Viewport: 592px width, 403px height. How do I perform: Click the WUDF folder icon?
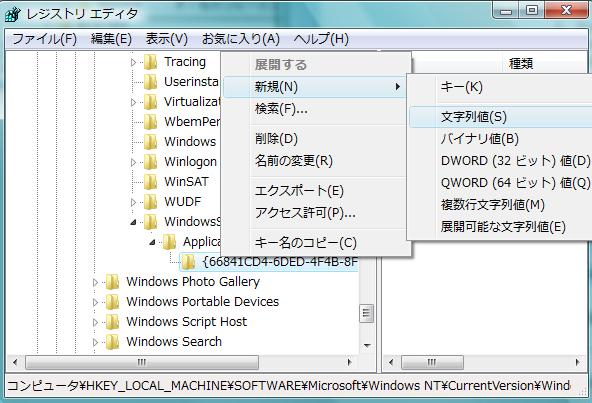point(150,202)
